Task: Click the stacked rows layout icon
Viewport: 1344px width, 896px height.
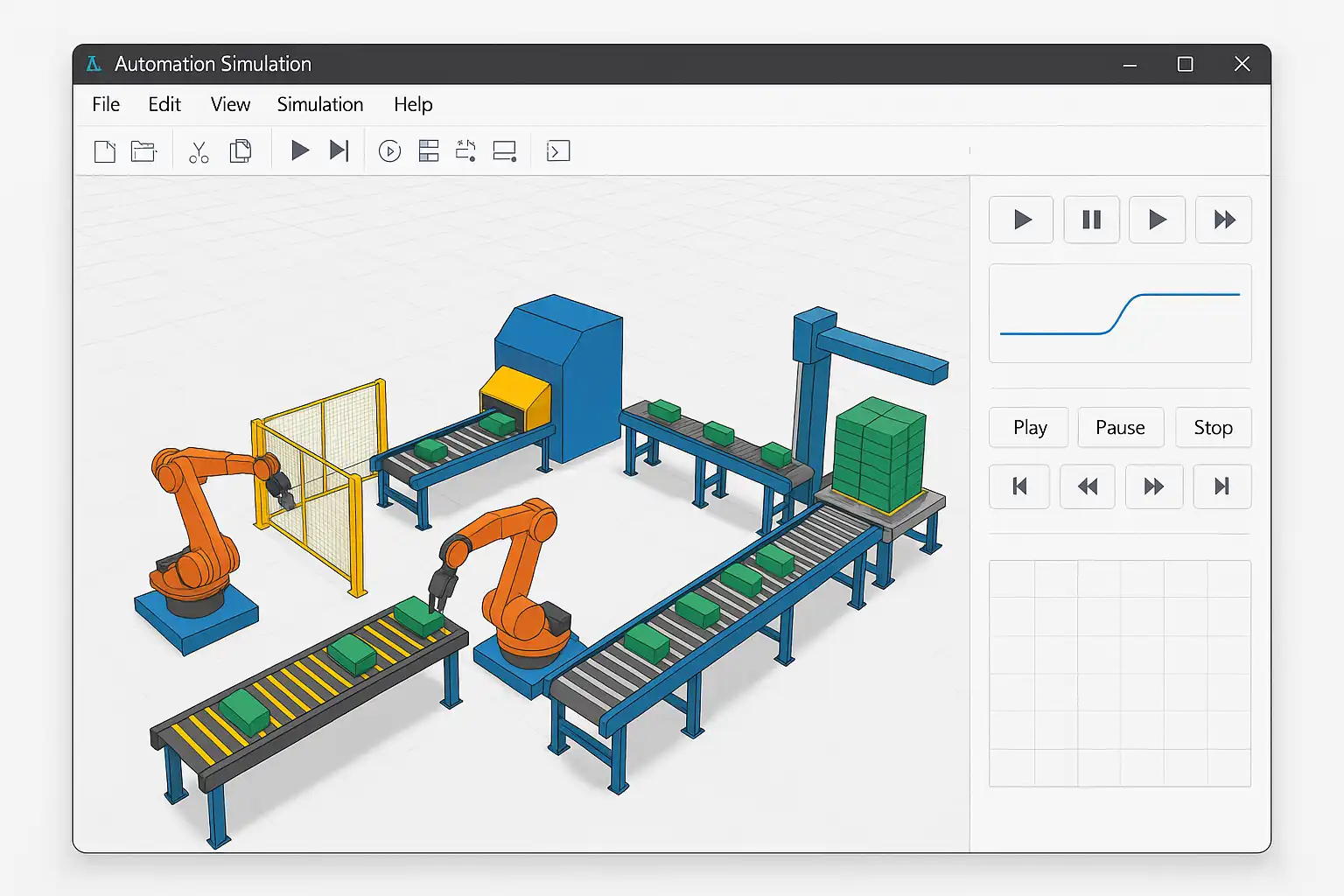Action: pyautogui.click(x=429, y=151)
